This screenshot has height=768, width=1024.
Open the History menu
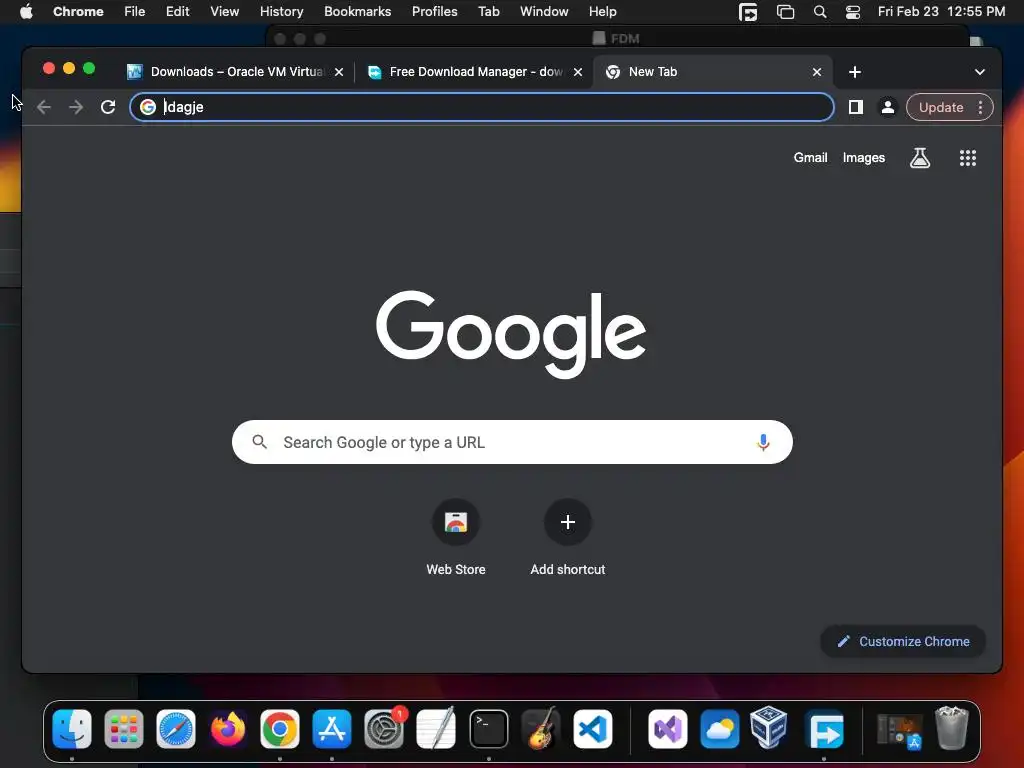tap(281, 12)
